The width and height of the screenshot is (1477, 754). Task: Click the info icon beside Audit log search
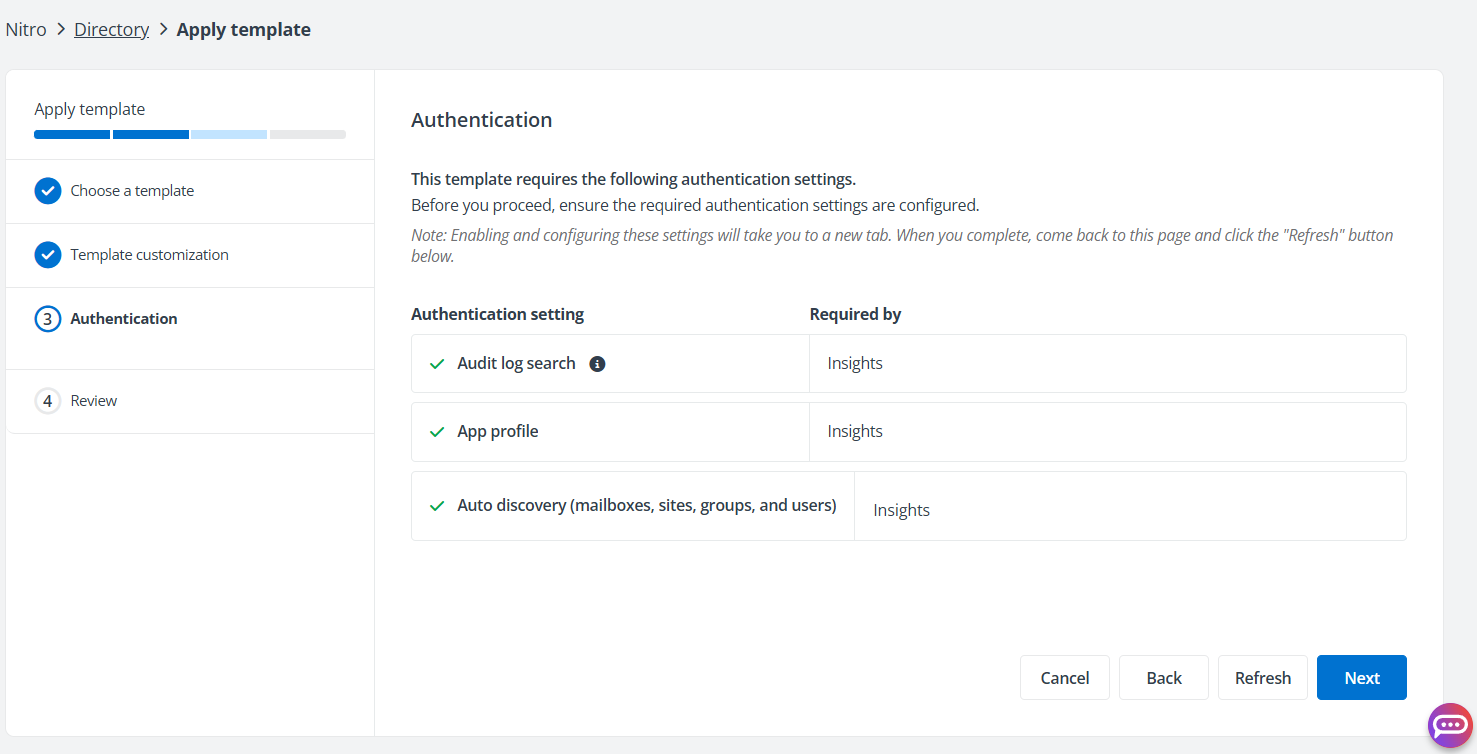597,363
